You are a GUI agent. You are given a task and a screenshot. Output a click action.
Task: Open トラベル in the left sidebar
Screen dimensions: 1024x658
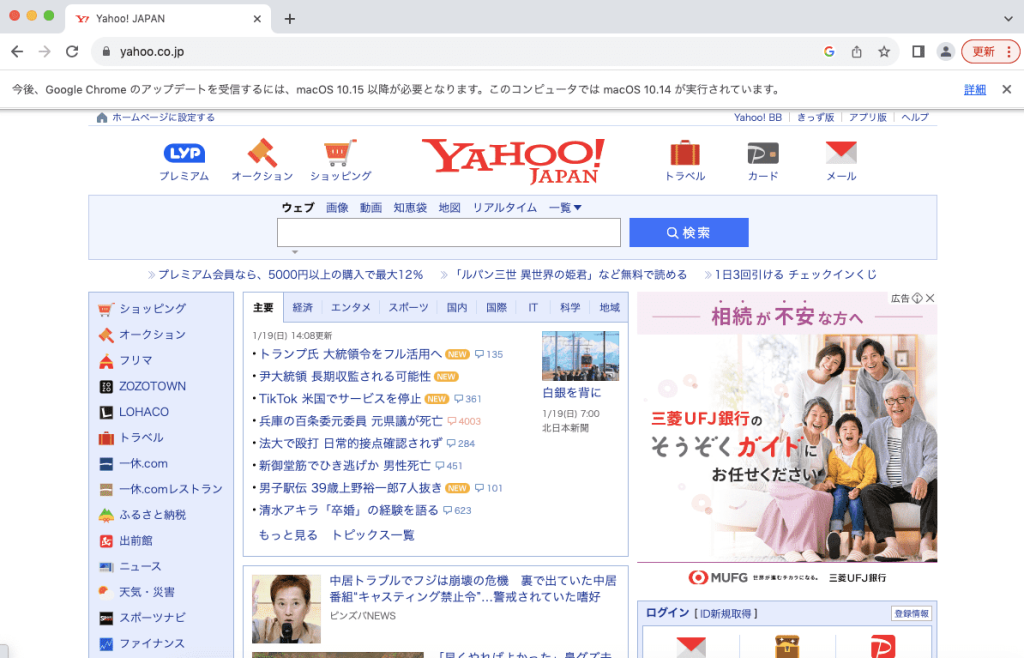141,438
